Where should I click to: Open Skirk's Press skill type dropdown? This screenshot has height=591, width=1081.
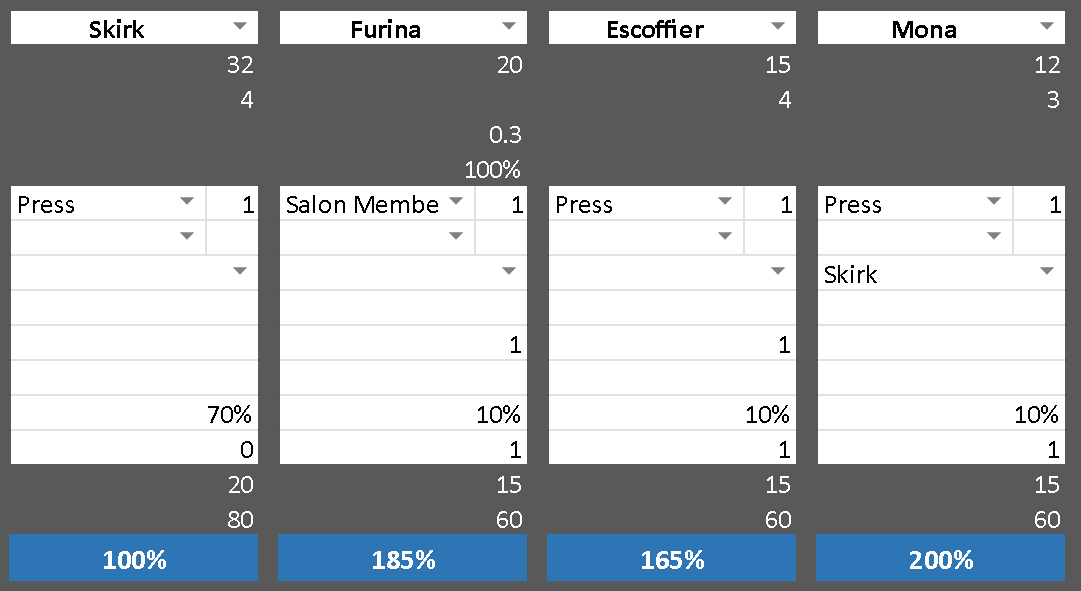(187, 203)
